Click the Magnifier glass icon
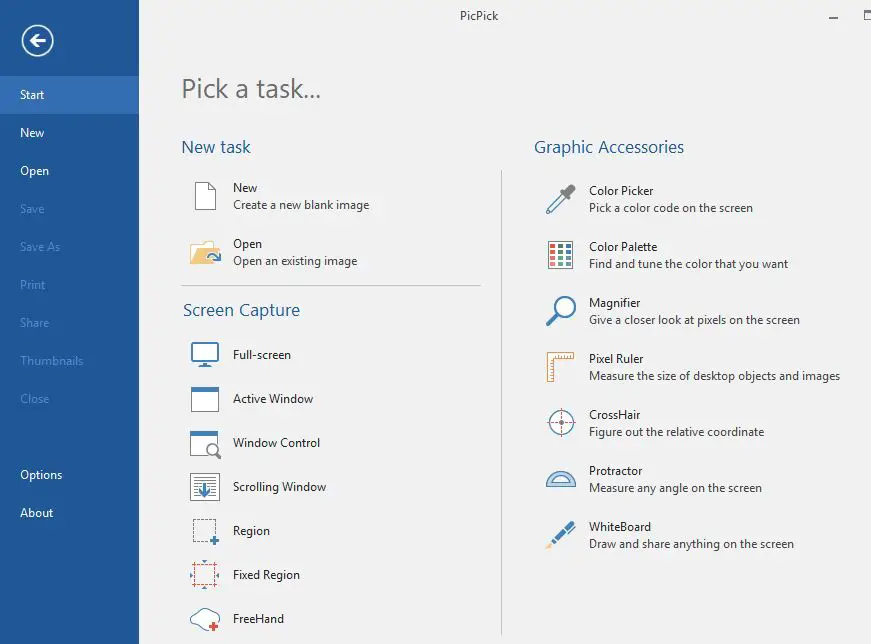The width and height of the screenshot is (871, 644). point(560,311)
